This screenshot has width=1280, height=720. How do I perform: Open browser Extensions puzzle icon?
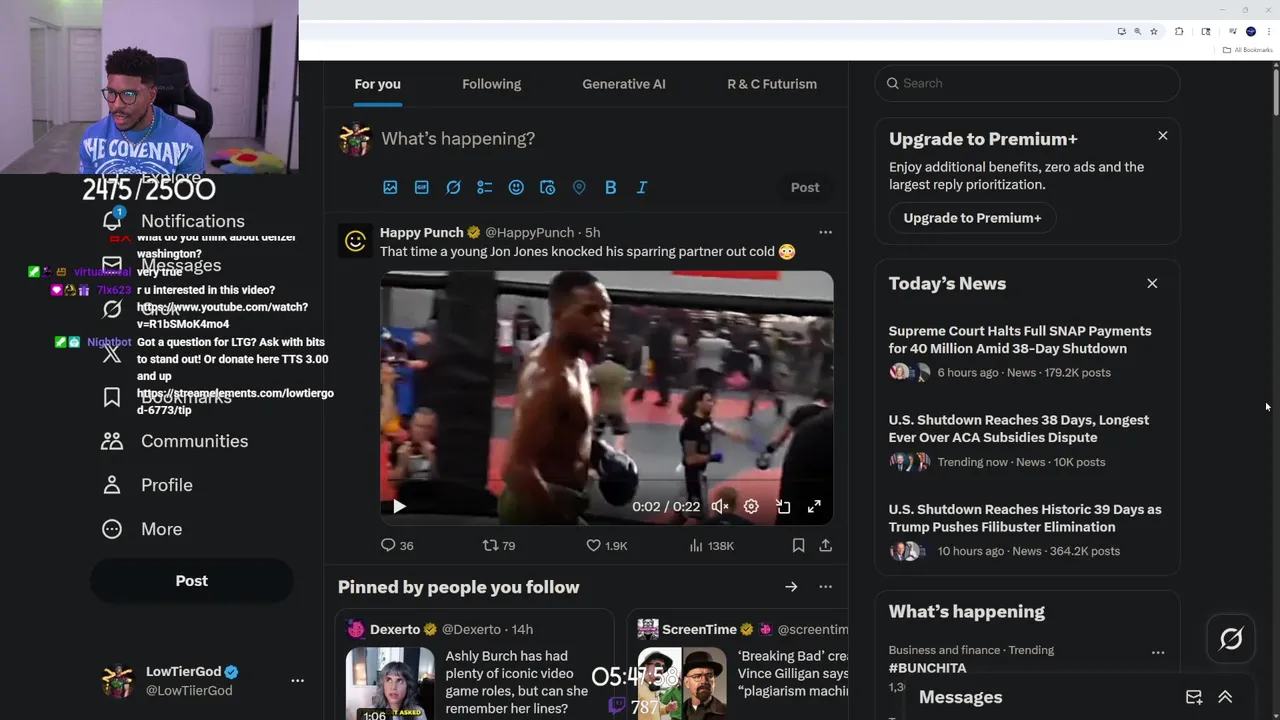tap(1179, 31)
